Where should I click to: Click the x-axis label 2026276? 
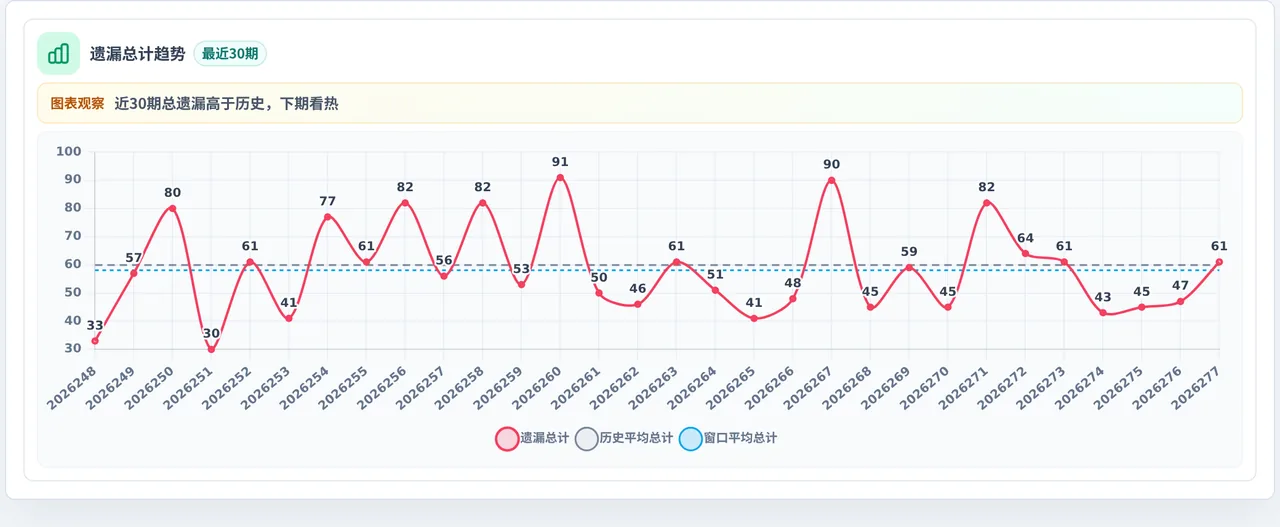[x=1157, y=387]
